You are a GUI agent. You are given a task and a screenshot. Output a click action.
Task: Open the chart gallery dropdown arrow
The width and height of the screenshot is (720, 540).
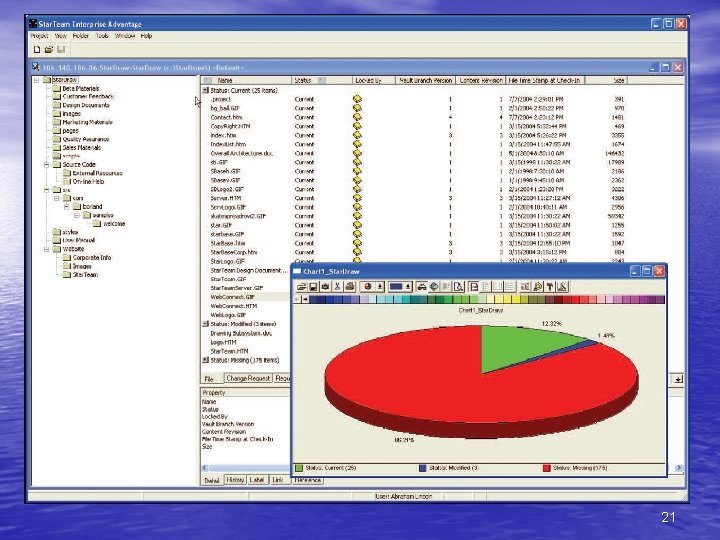tap(380, 287)
